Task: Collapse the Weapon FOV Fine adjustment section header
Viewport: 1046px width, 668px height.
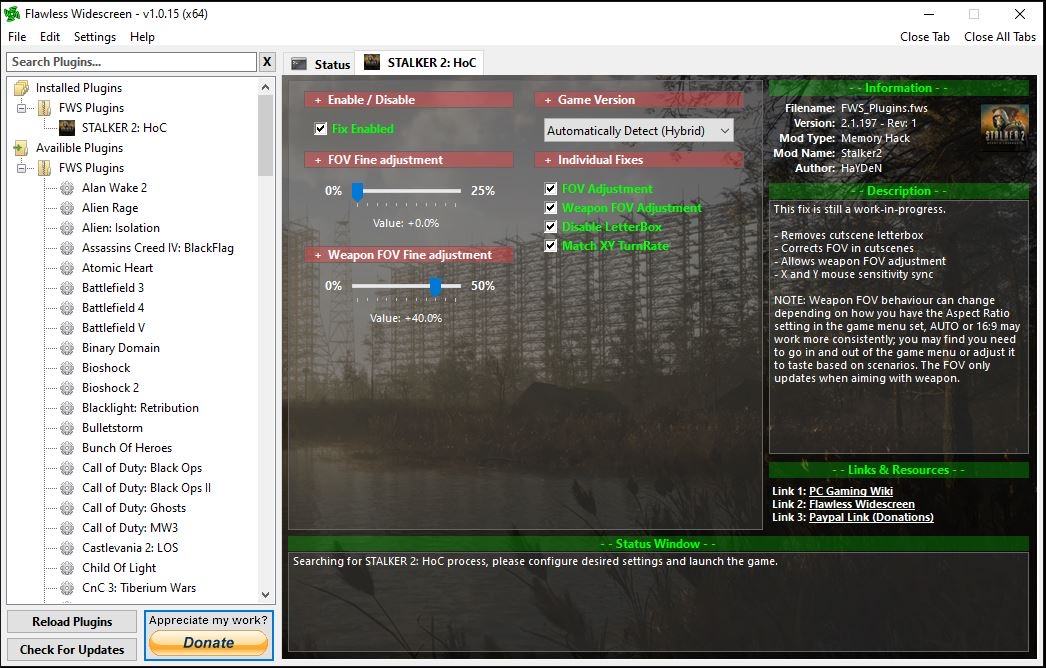Action: point(409,255)
